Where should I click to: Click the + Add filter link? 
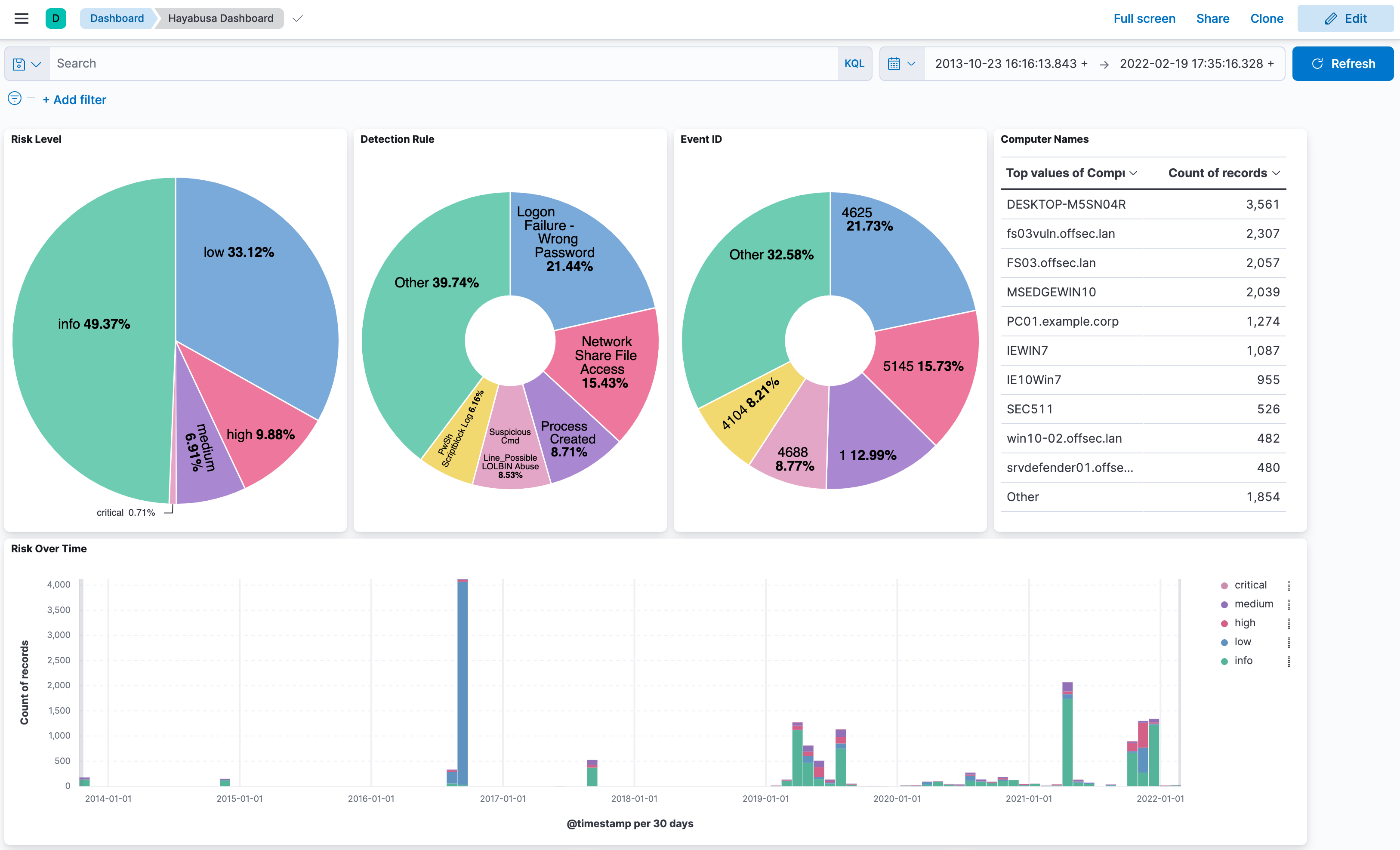tap(74, 99)
